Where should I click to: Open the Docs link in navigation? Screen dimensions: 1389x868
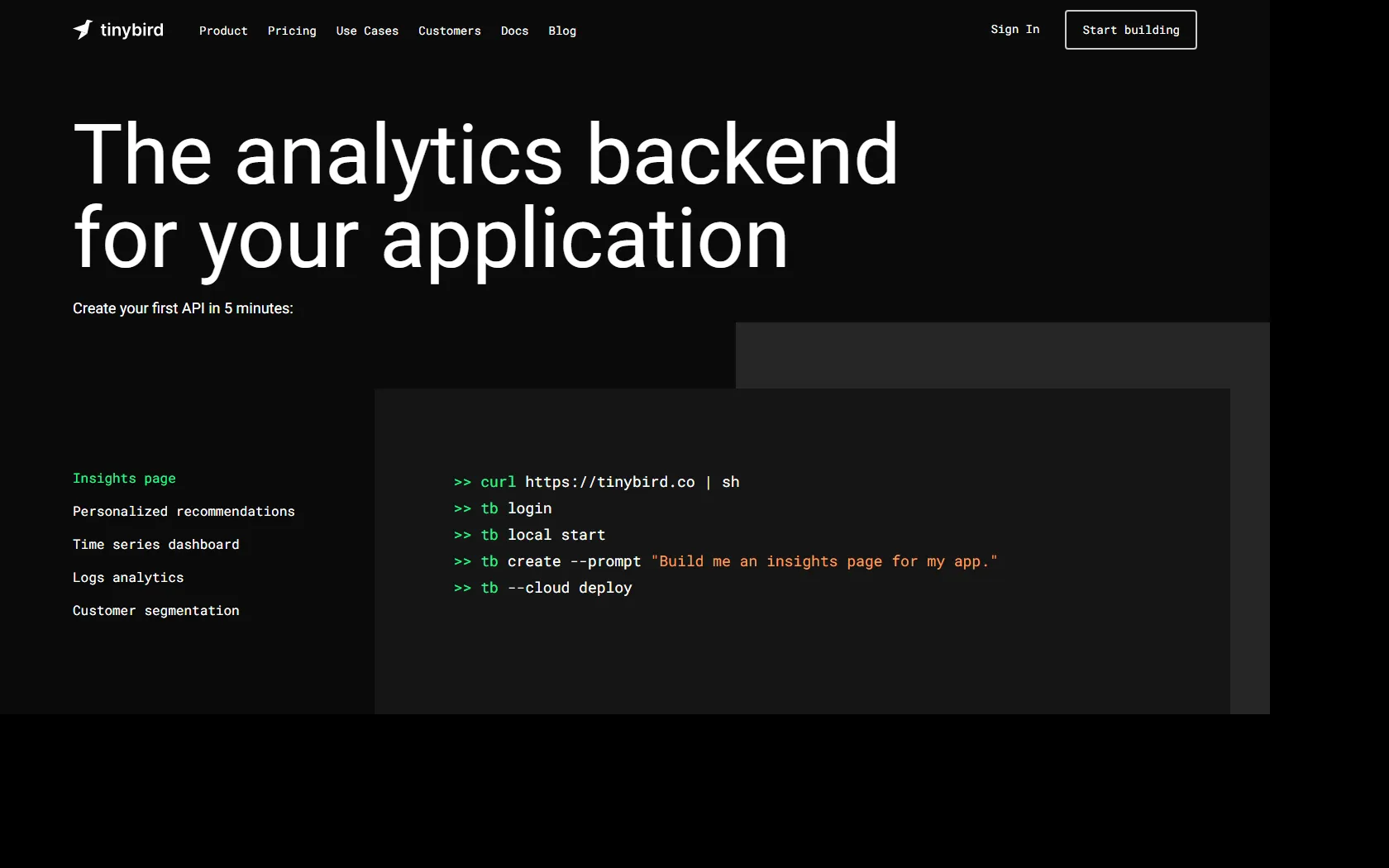tap(514, 31)
